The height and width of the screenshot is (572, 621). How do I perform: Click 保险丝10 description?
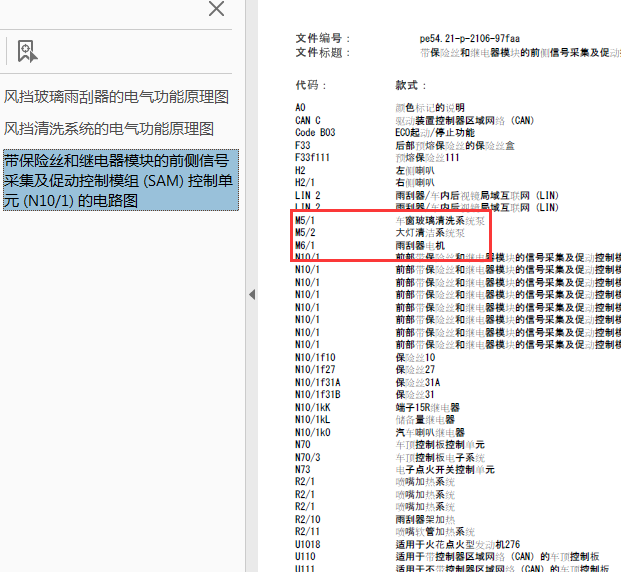pos(415,357)
